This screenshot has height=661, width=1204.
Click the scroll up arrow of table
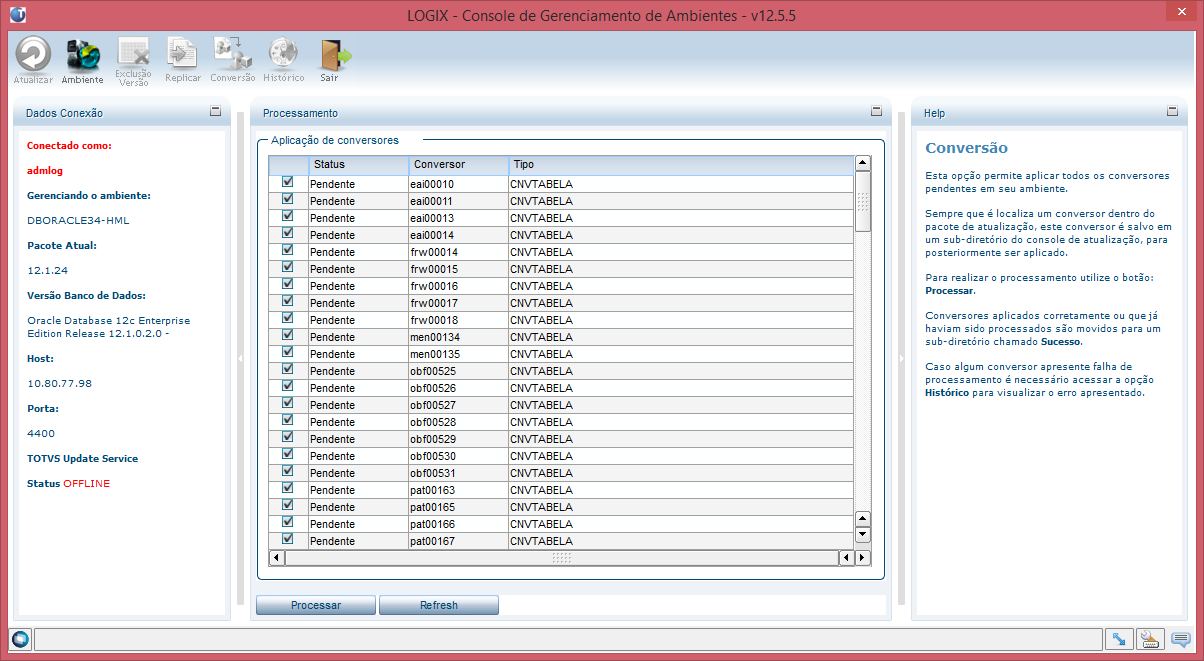863,163
